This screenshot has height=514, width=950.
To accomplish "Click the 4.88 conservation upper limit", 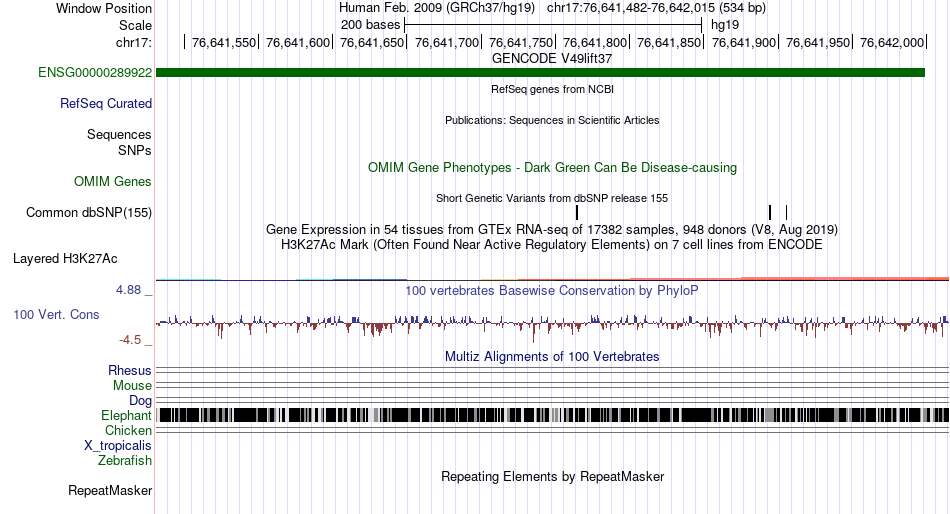I will tap(128, 290).
